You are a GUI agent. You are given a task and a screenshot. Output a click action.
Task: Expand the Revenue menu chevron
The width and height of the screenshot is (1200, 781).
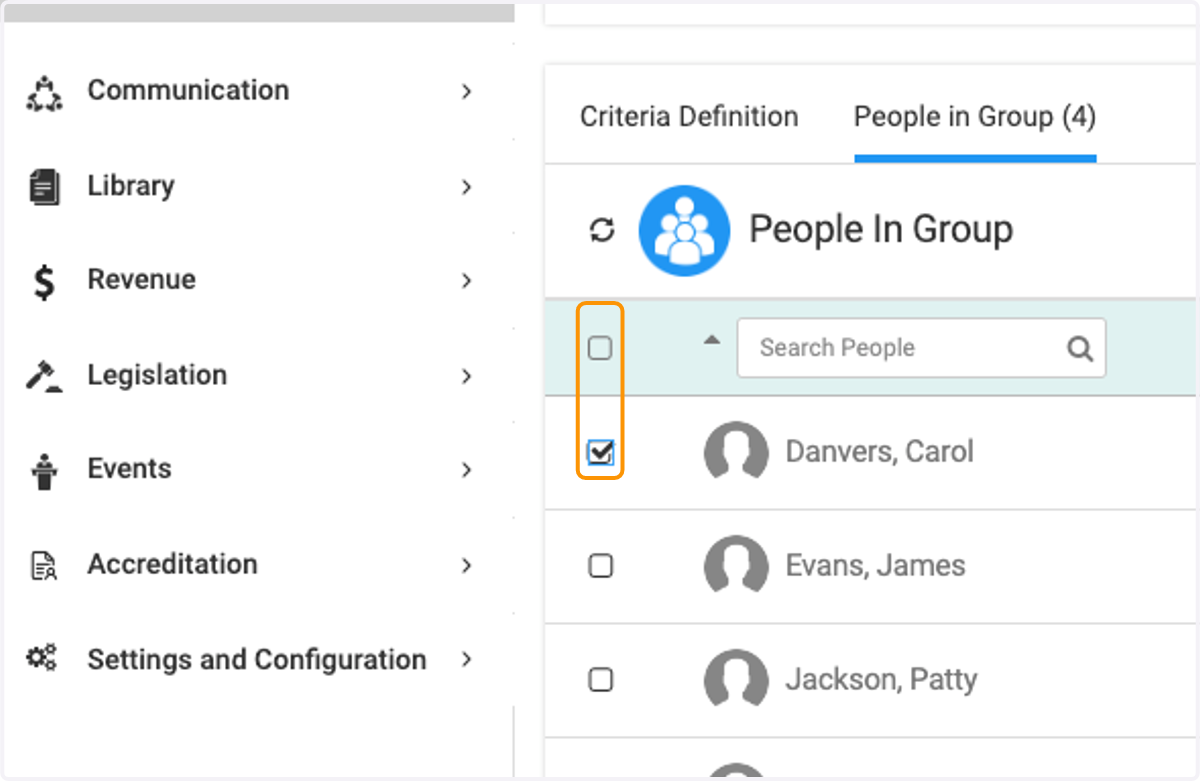[x=466, y=281]
